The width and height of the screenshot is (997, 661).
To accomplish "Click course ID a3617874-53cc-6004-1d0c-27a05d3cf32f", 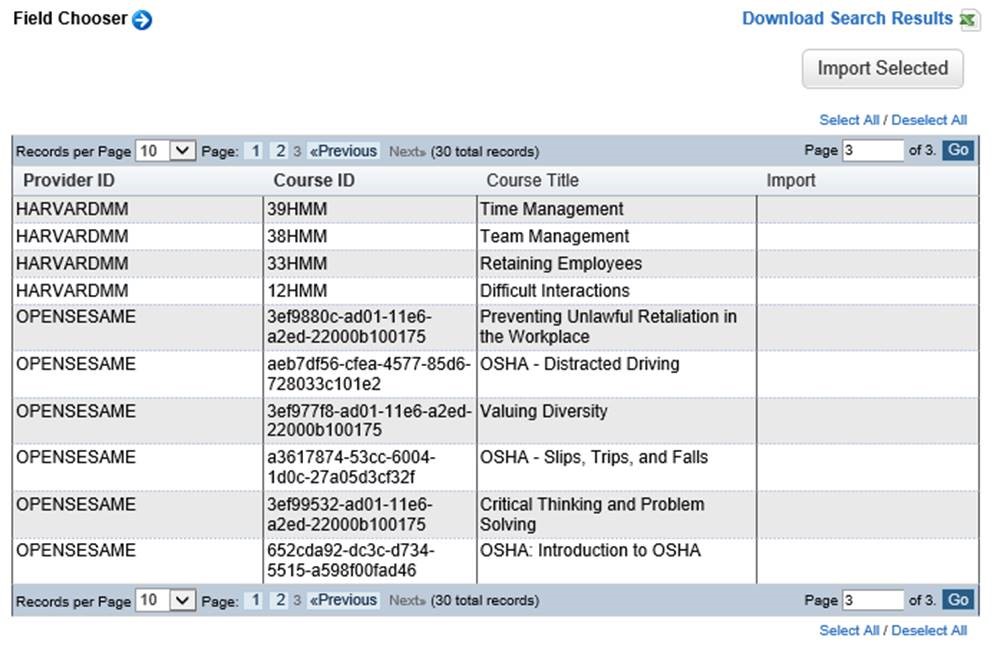I will [x=351, y=467].
